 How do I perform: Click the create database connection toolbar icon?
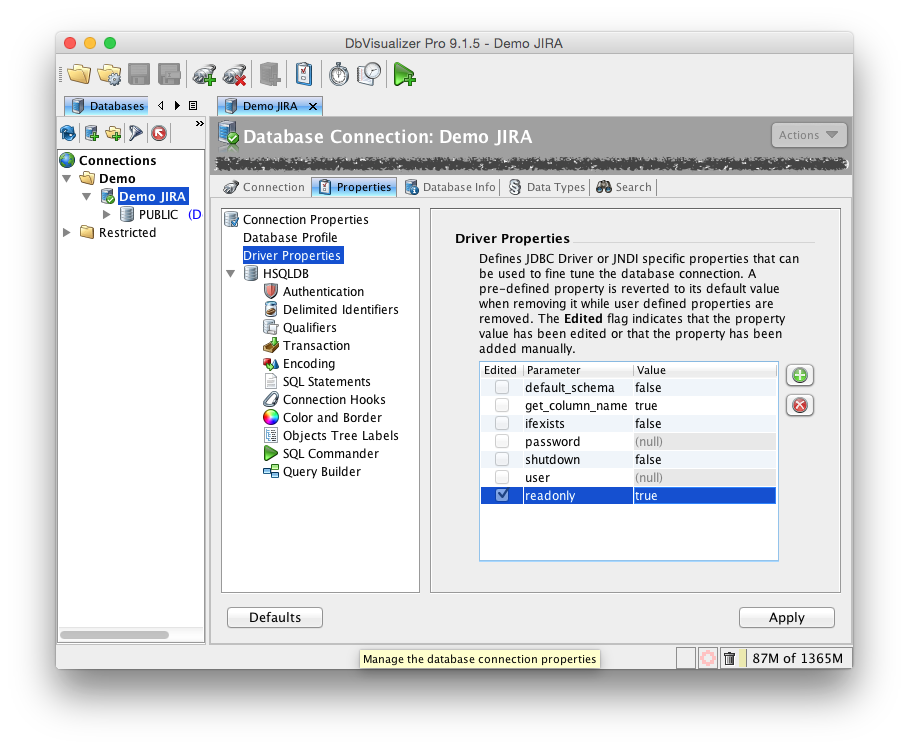click(x=204, y=75)
